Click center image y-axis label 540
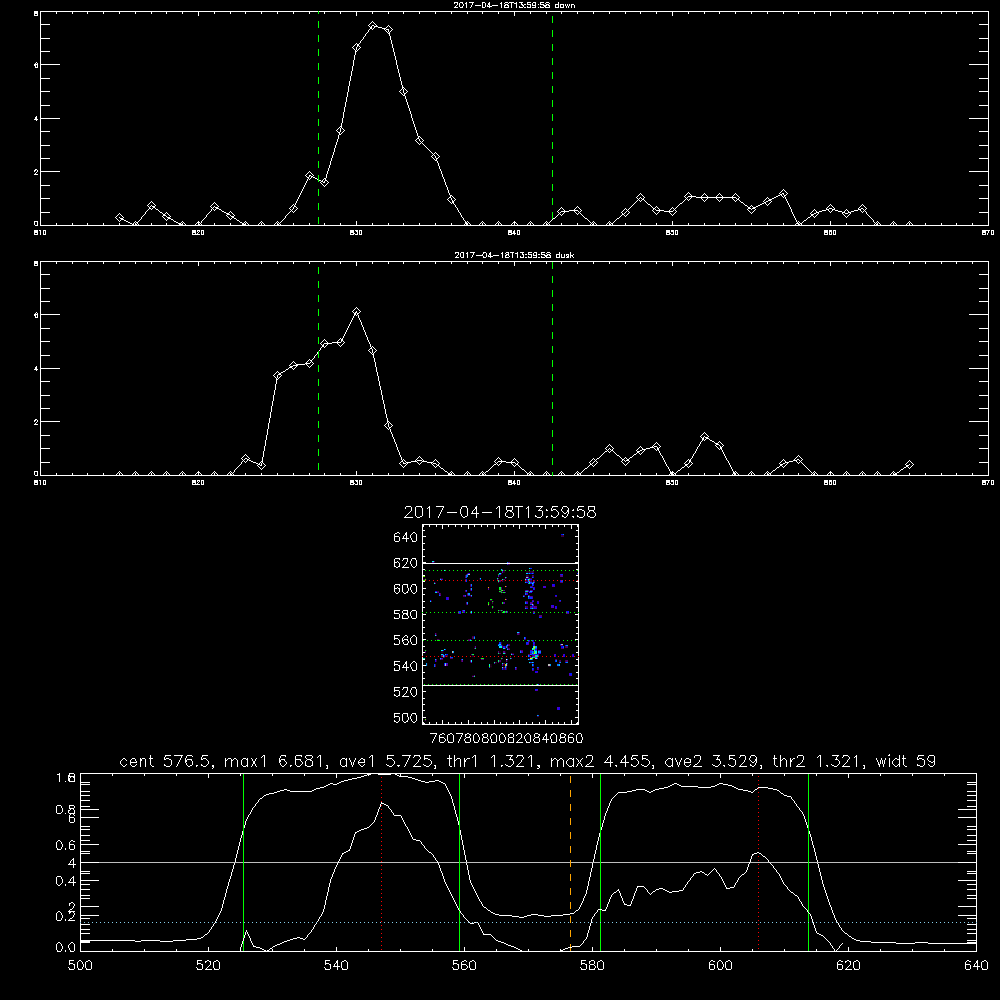This screenshot has width=1000, height=1000. (x=406, y=666)
